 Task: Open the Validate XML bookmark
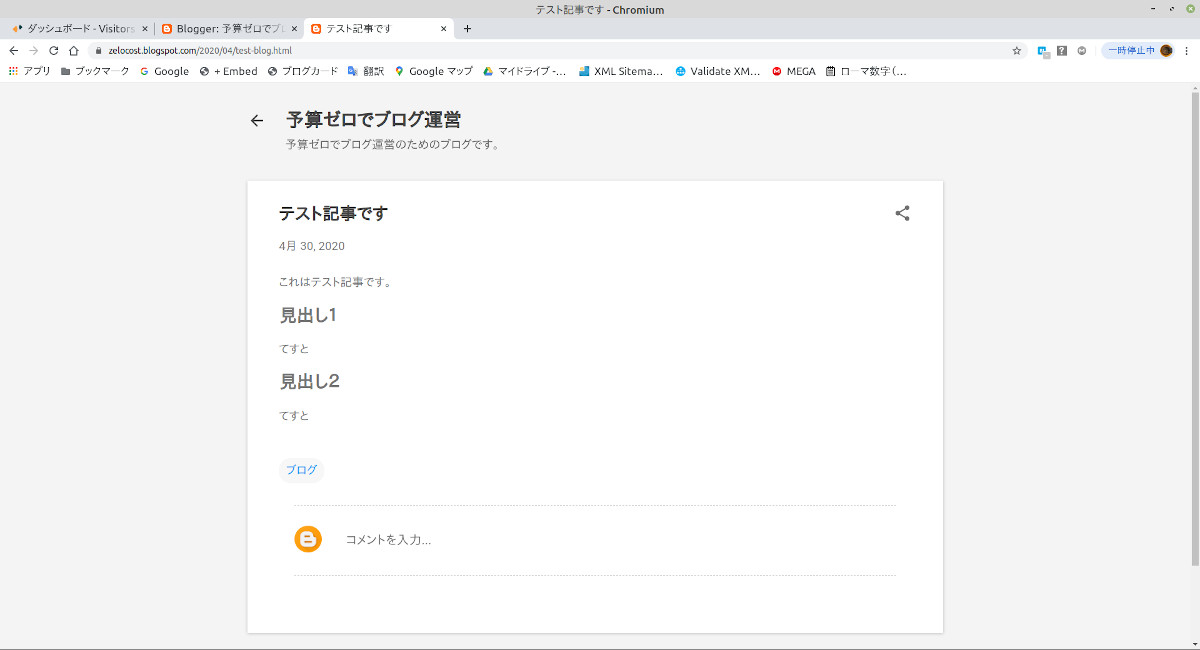point(717,71)
